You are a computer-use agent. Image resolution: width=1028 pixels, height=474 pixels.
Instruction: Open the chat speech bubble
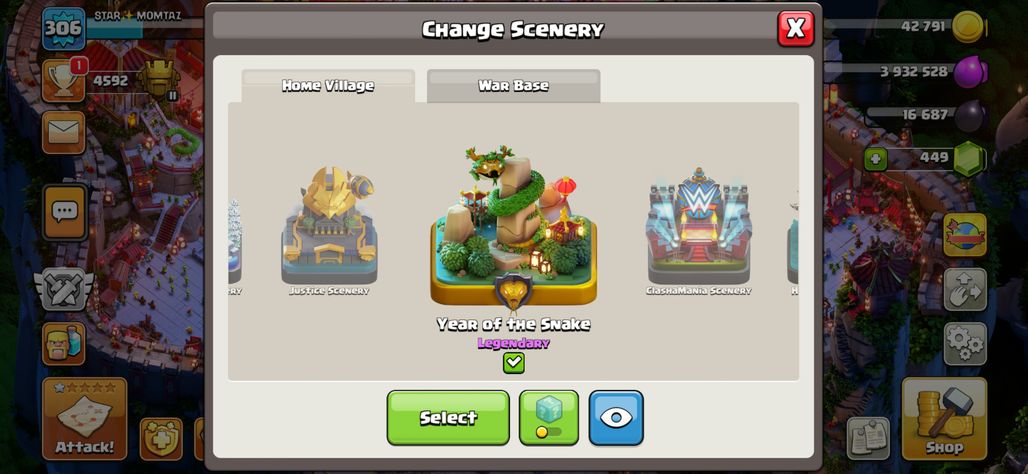65,212
